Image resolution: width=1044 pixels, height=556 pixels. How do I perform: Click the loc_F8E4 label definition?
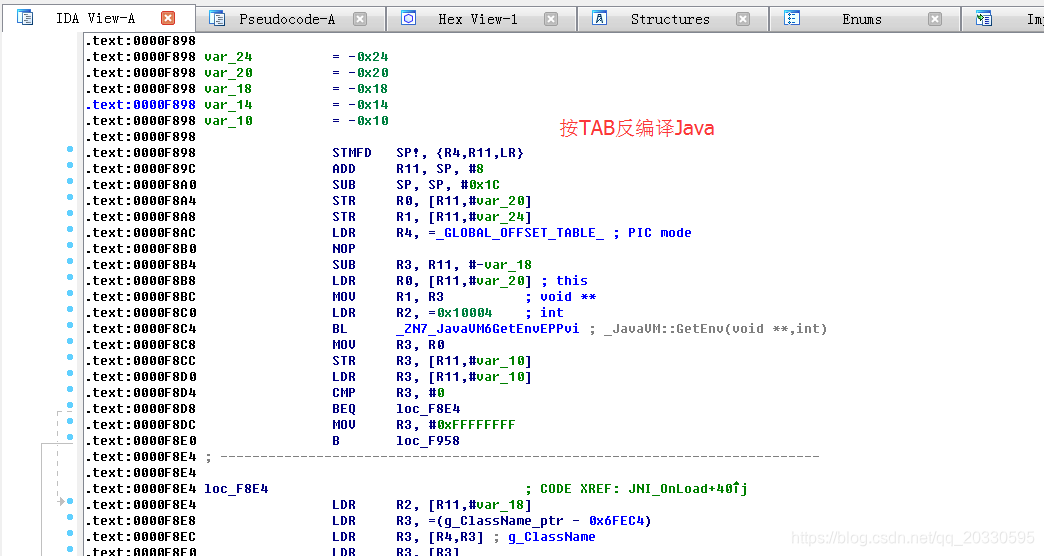(236, 489)
